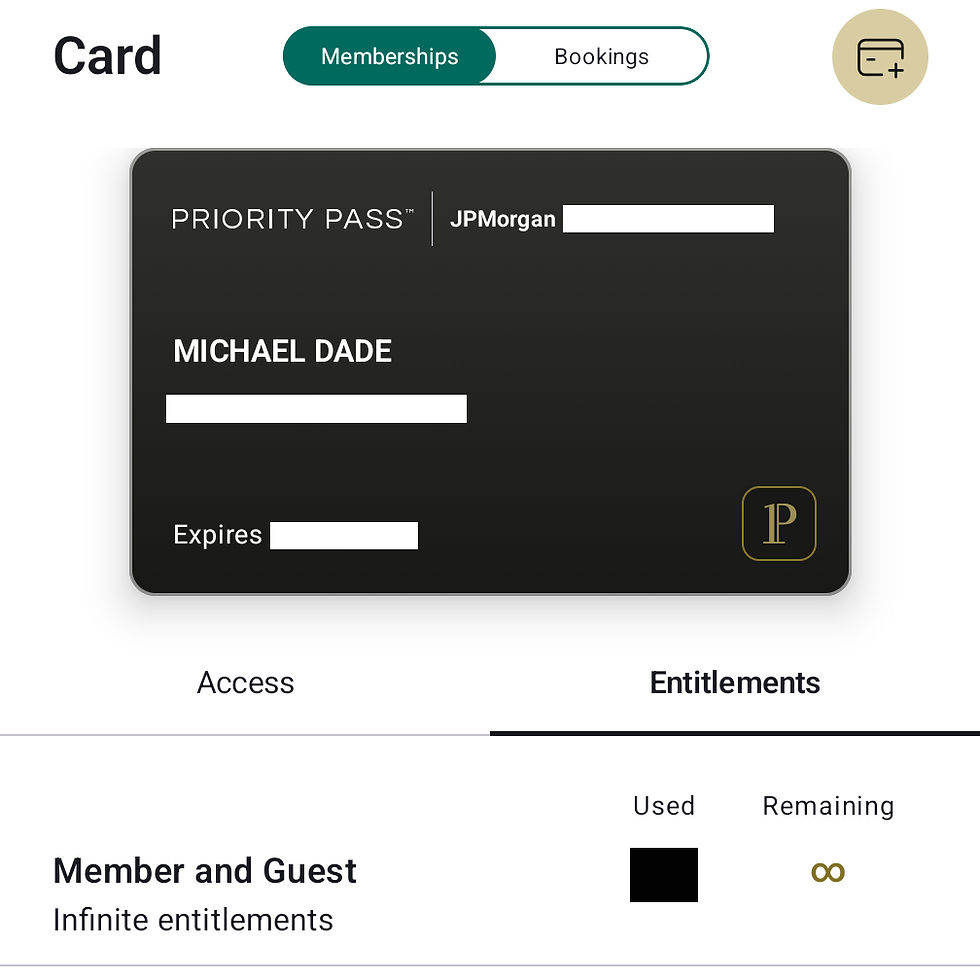Viewport: 980px width, 980px height.
Task: Tap the Expires label on the card
Action: [217, 535]
